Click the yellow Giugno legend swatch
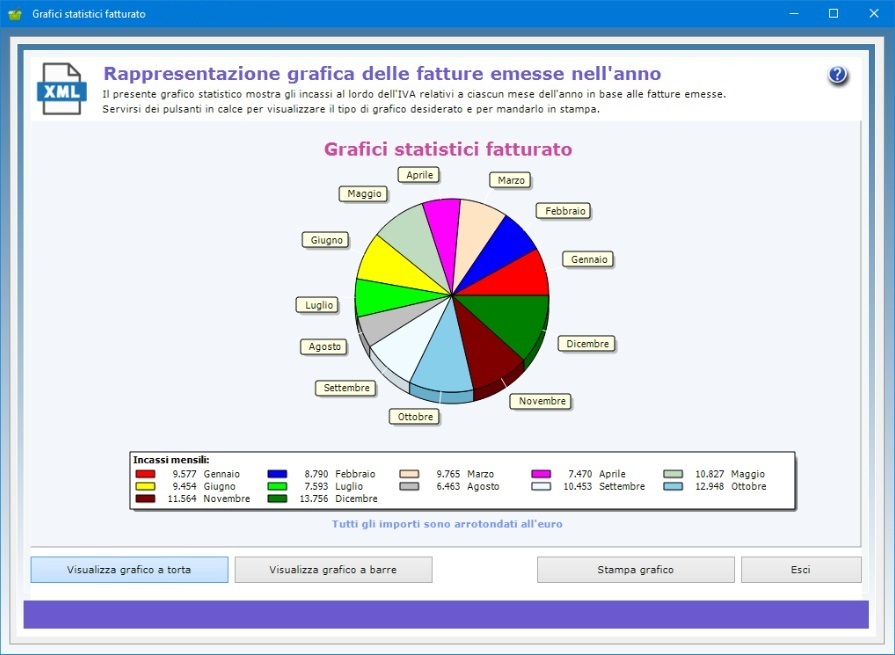 tap(146, 487)
